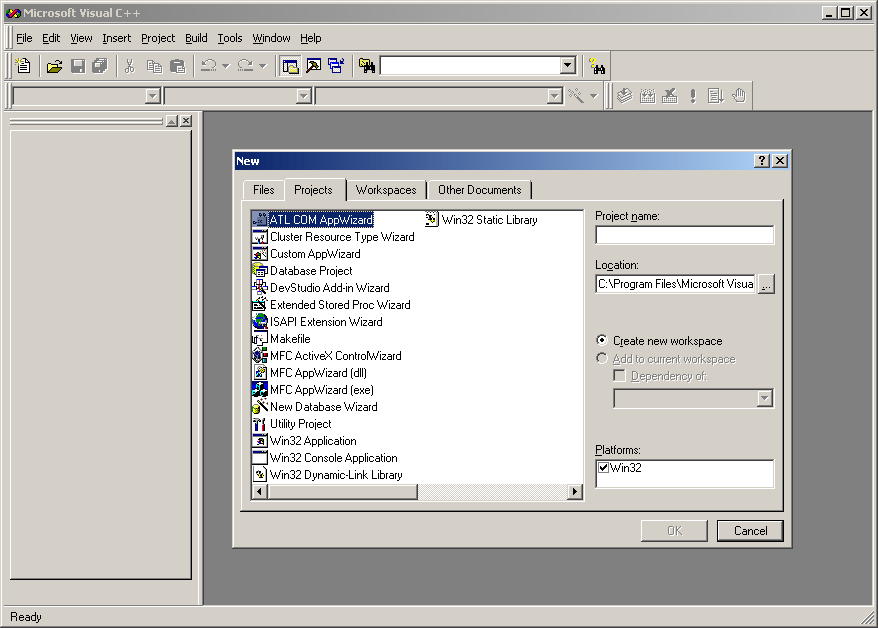This screenshot has height=628, width=878.
Task: Close the docked workspace pane
Action: point(186,121)
